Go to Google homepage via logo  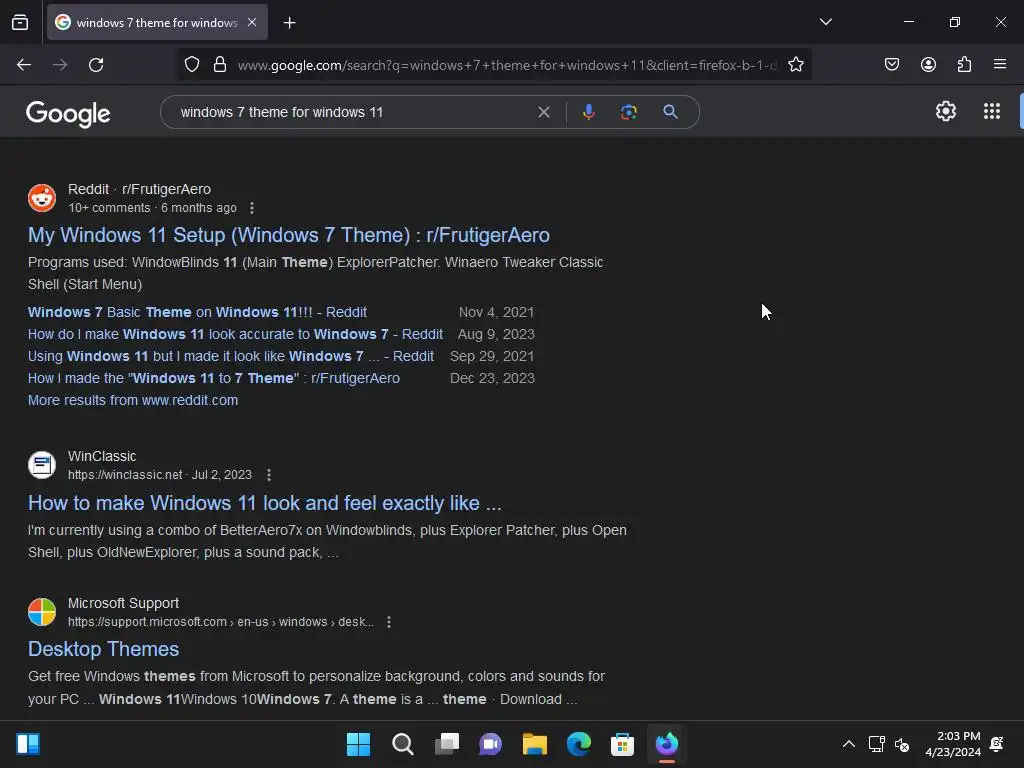tap(68, 114)
